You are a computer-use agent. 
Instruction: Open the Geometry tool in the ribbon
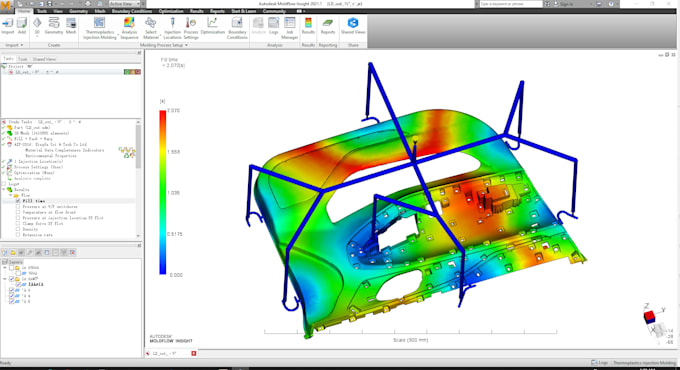[x=54, y=26]
